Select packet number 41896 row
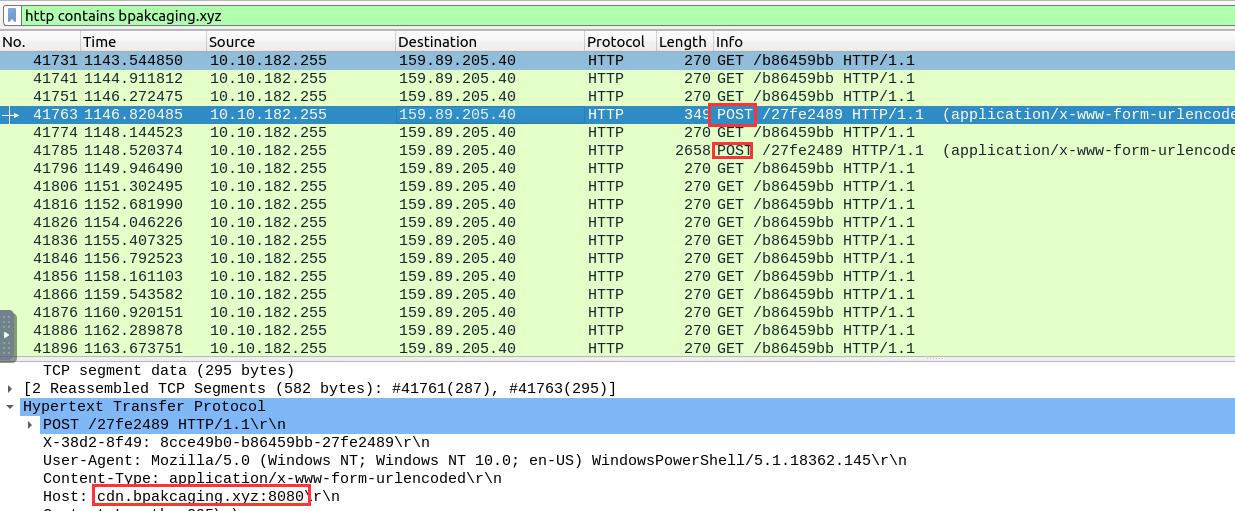This screenshot has width=1235, height=511. point(400,349)
